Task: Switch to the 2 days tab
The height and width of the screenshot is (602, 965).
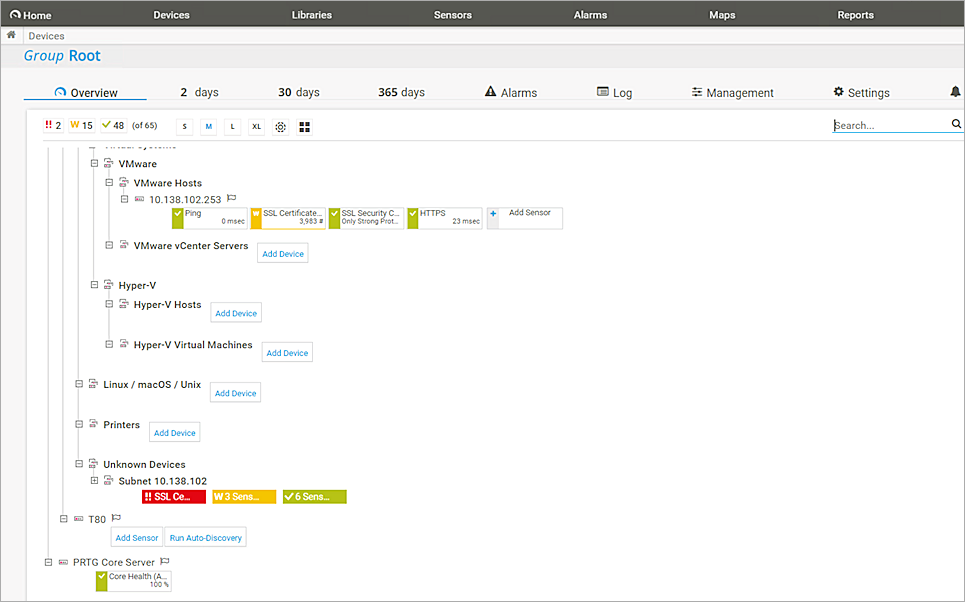Action: (199, 92)
